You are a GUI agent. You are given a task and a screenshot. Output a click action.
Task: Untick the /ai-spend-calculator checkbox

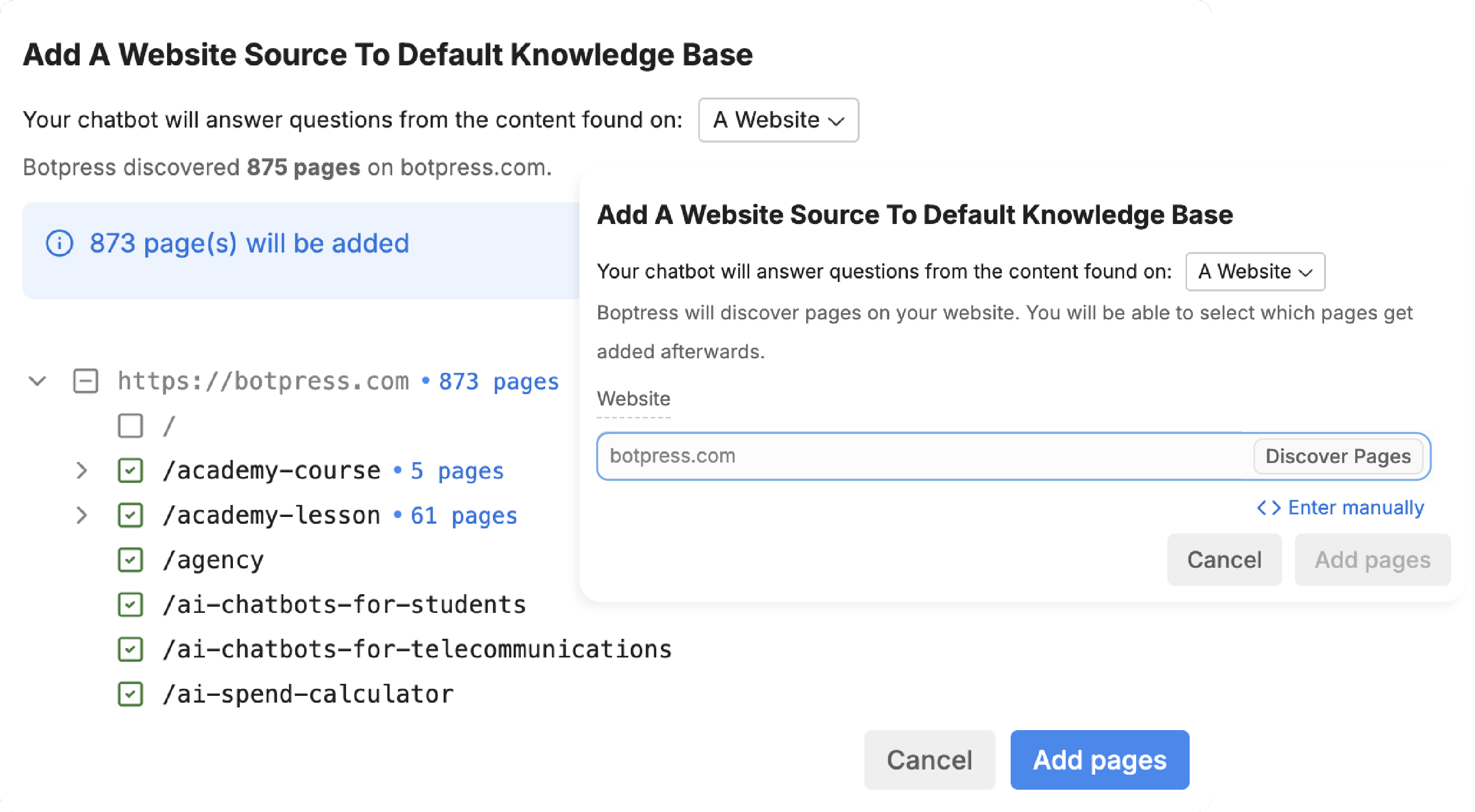tap(131, 694)
